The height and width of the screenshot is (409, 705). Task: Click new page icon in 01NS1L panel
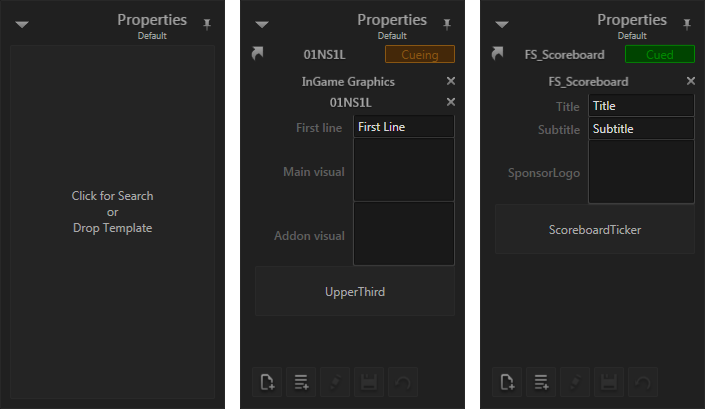tap(267, 381)
